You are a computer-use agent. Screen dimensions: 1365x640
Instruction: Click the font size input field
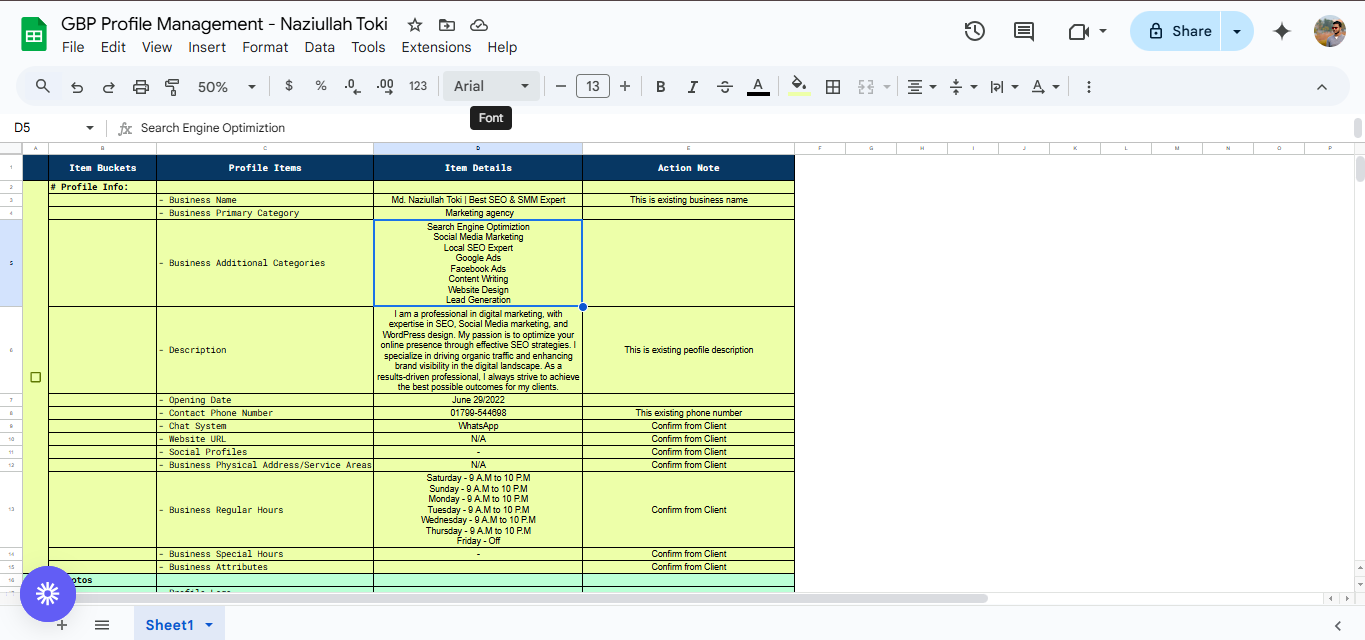point(593,87)
